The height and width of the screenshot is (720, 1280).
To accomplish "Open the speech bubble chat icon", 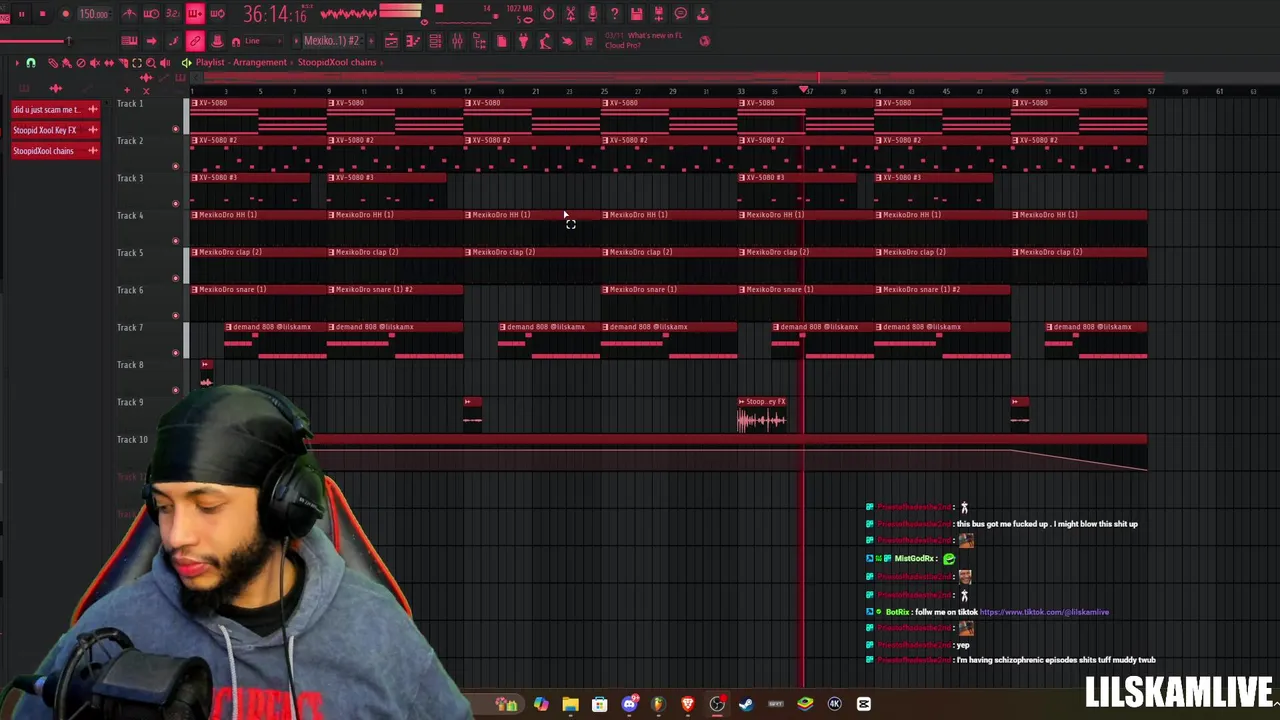I will click(x=680, y=14).
